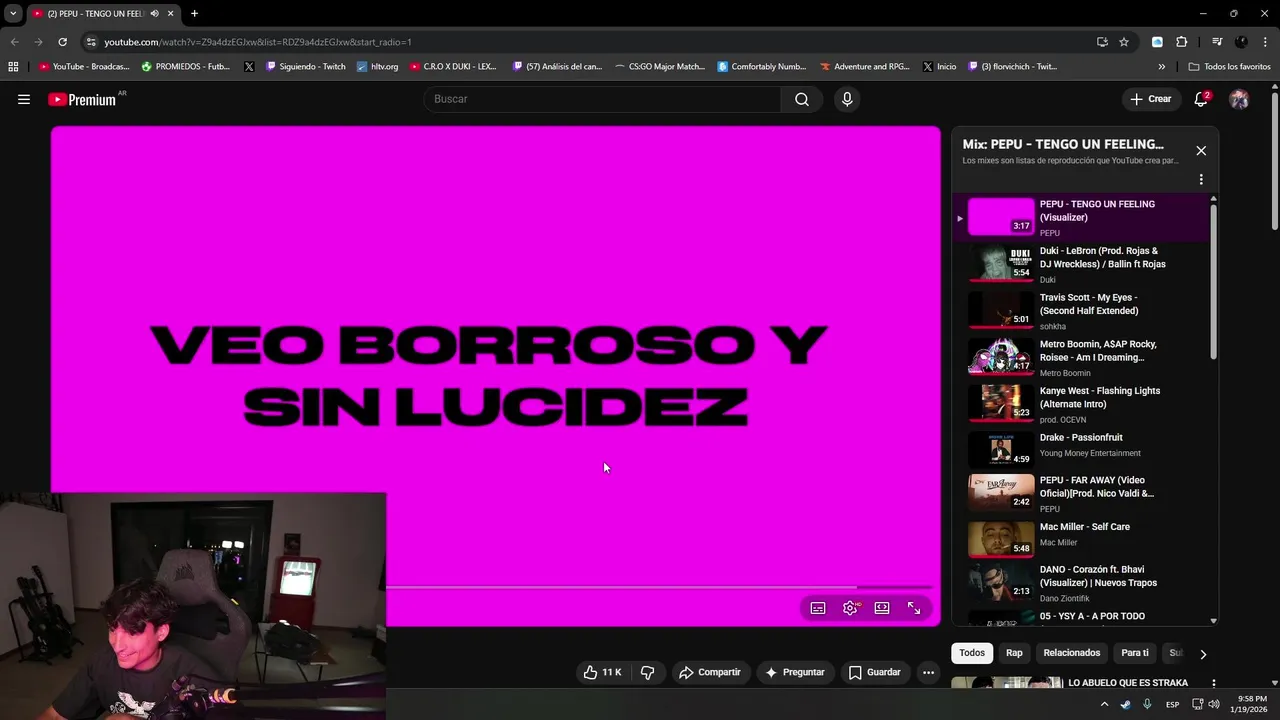Expand hidden bookmarks chevron
Screen dimensions: 1280x720
pyautogui.click(x=1161, y=67)
